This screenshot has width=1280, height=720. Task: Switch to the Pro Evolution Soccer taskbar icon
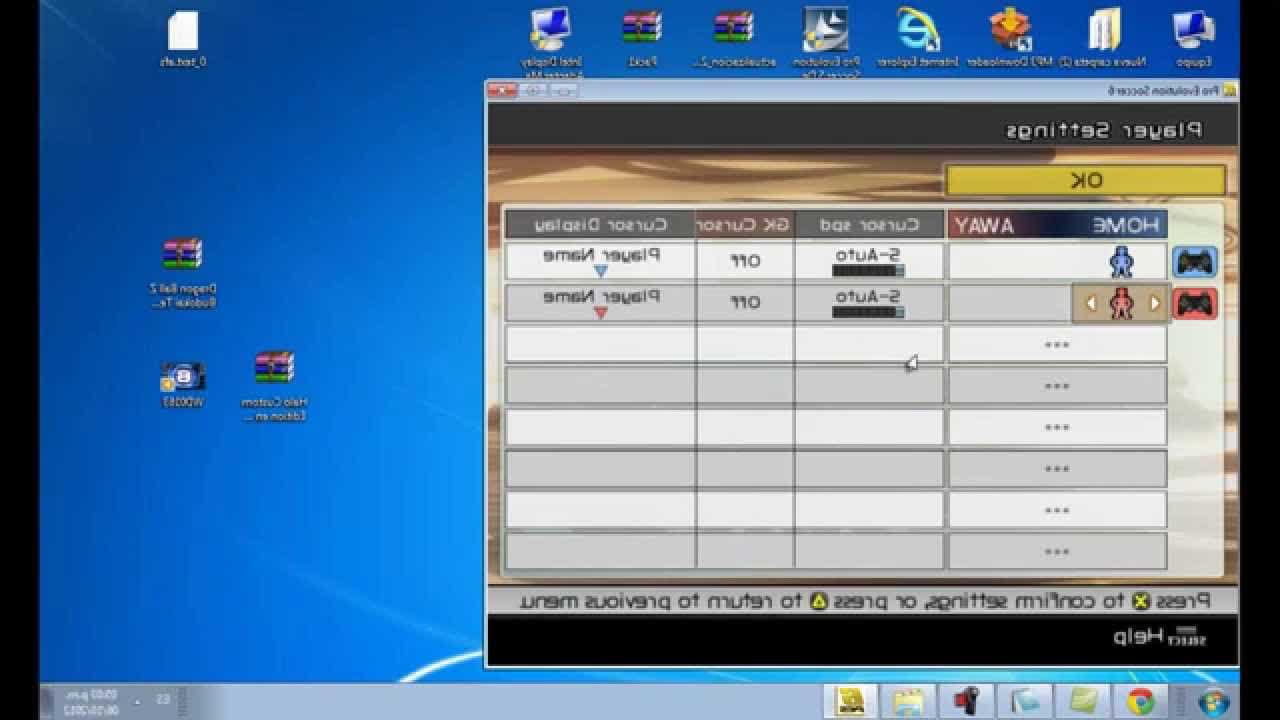click(852, 701)
